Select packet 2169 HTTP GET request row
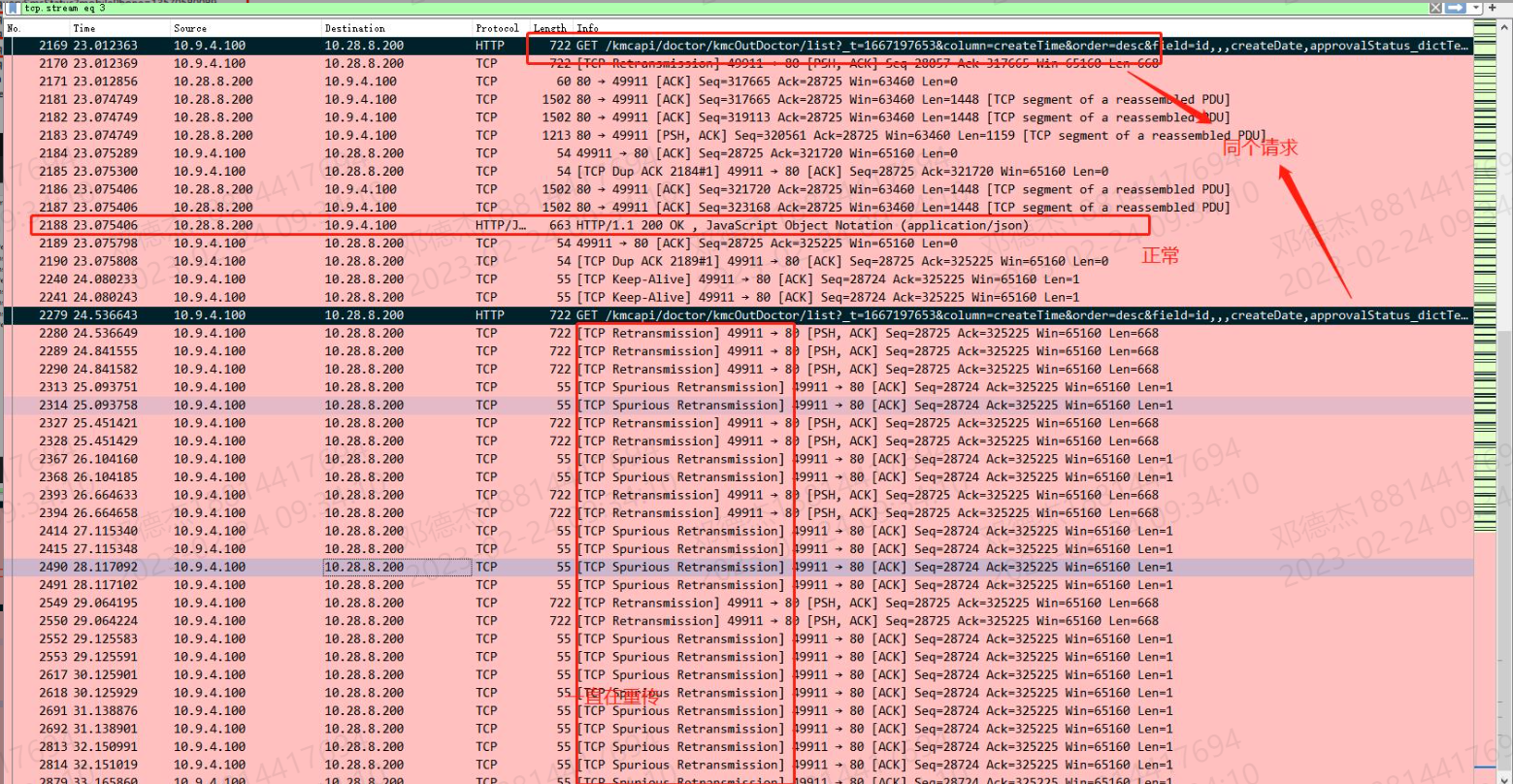The height and width of the screenshot is (784, 1513). pyautogui.click(x=738, y=46)
